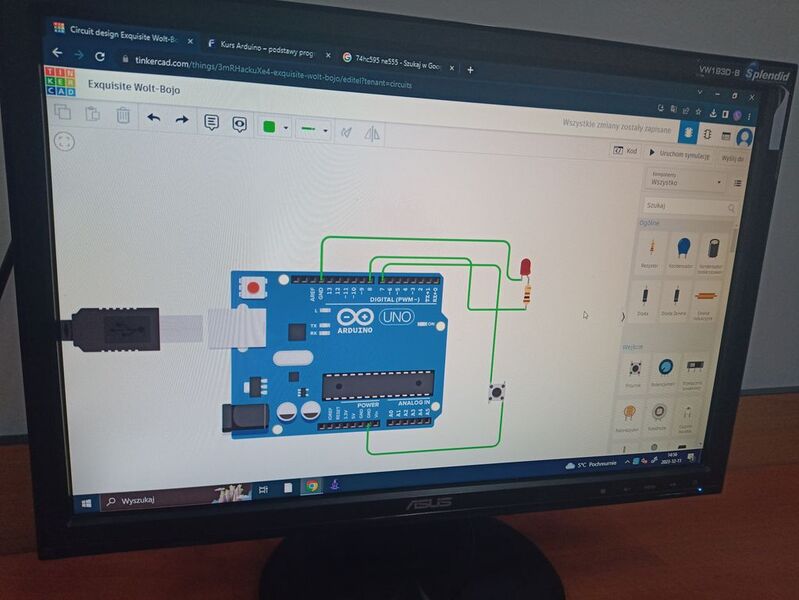This screenshot has width=799, height=600.
Task: Collapse the components panel with the chevron
Action: coord(622,317)
